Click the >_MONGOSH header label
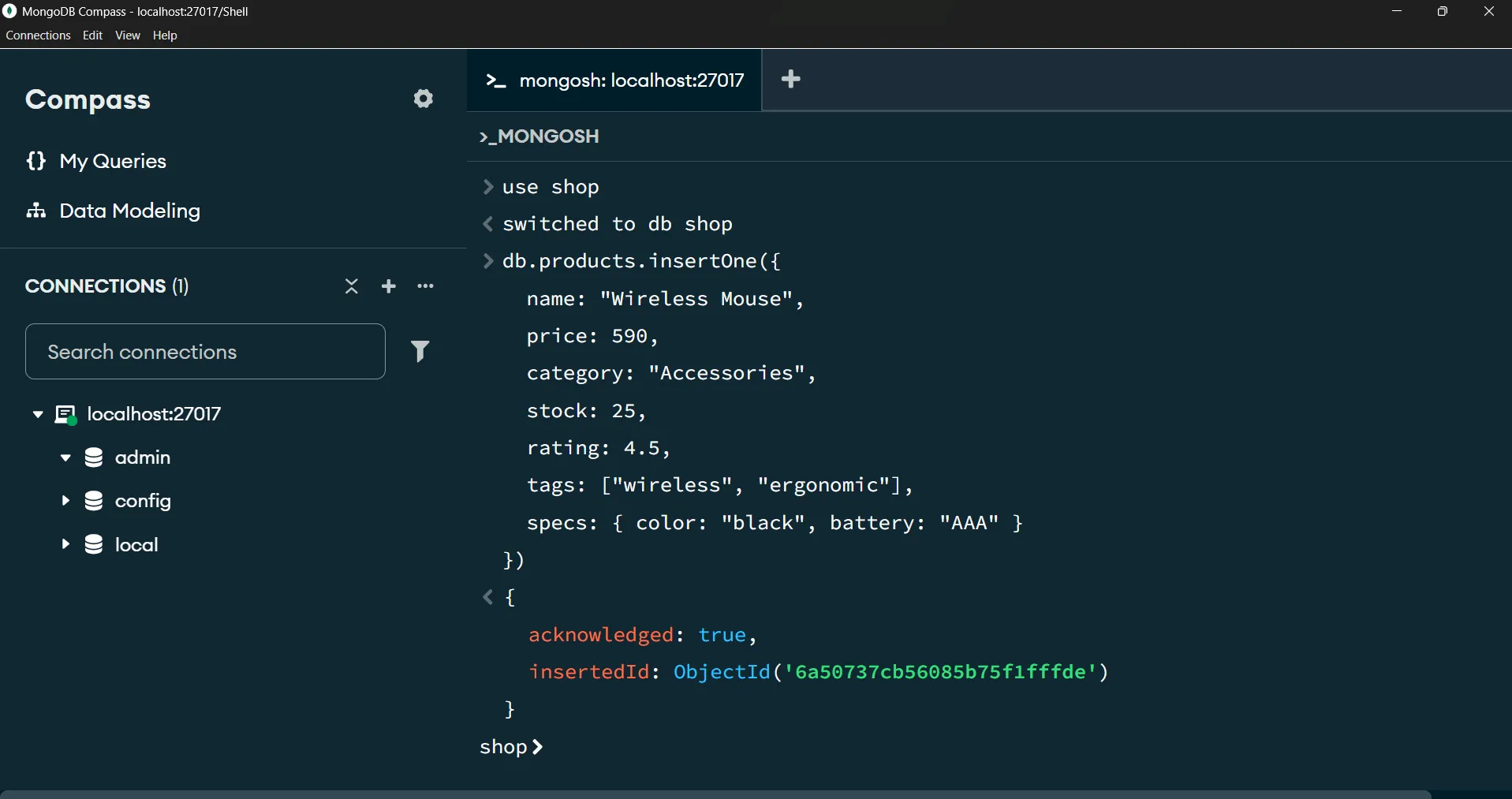Image resolution: width=1512 pixels, height=799 pixels. tap(539, 136)
